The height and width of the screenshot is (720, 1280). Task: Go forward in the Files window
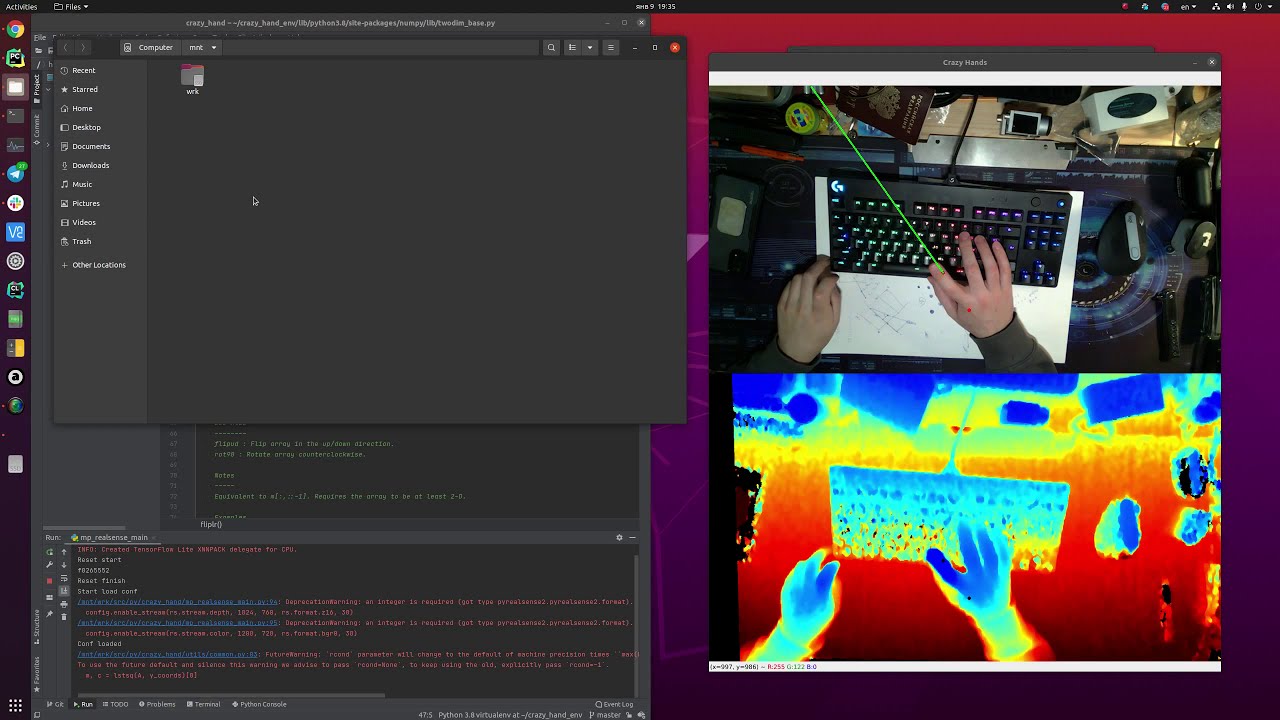[83, 47]
